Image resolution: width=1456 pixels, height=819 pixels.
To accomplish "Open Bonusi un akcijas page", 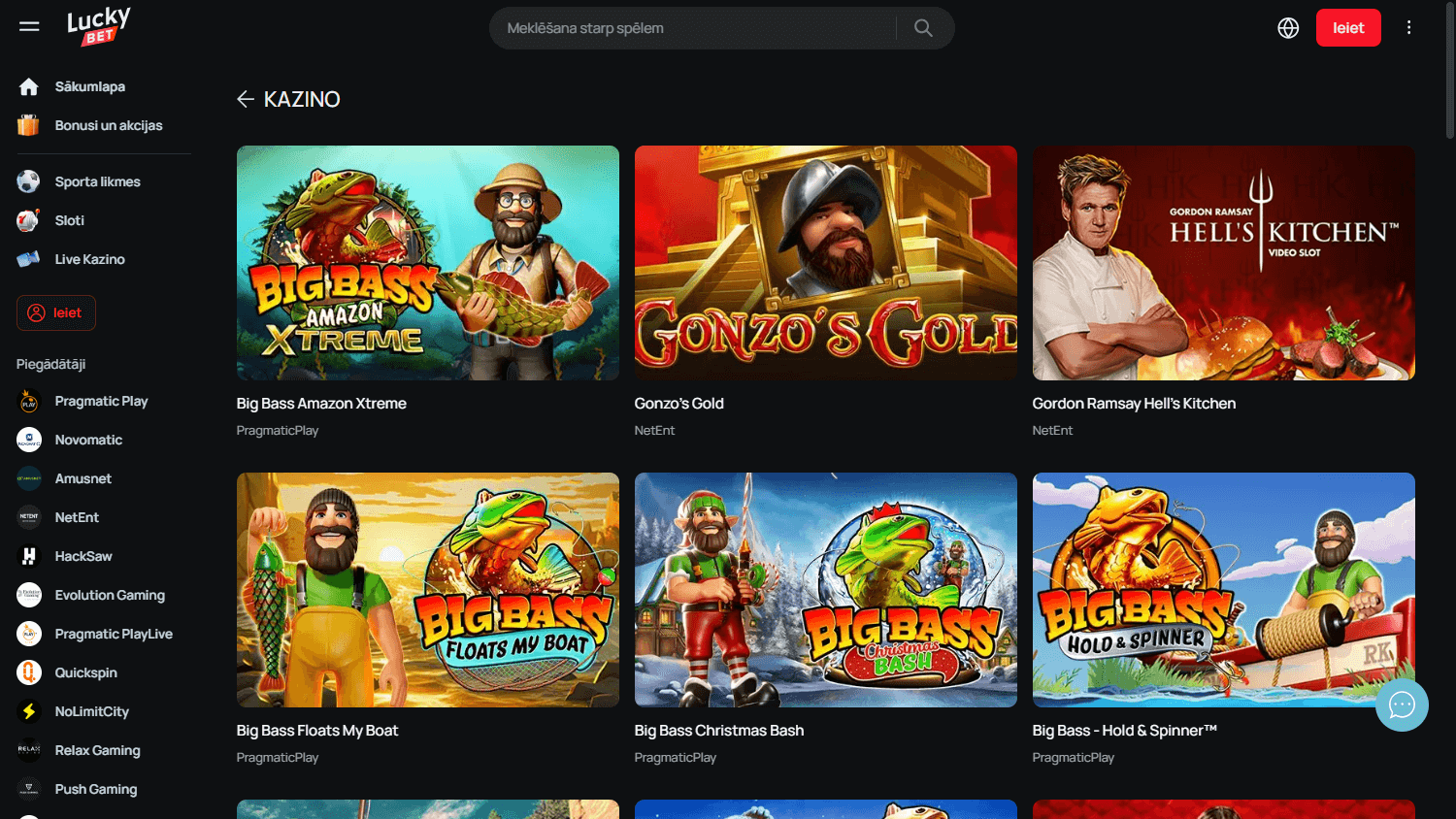I will click(x=110, y=125).
